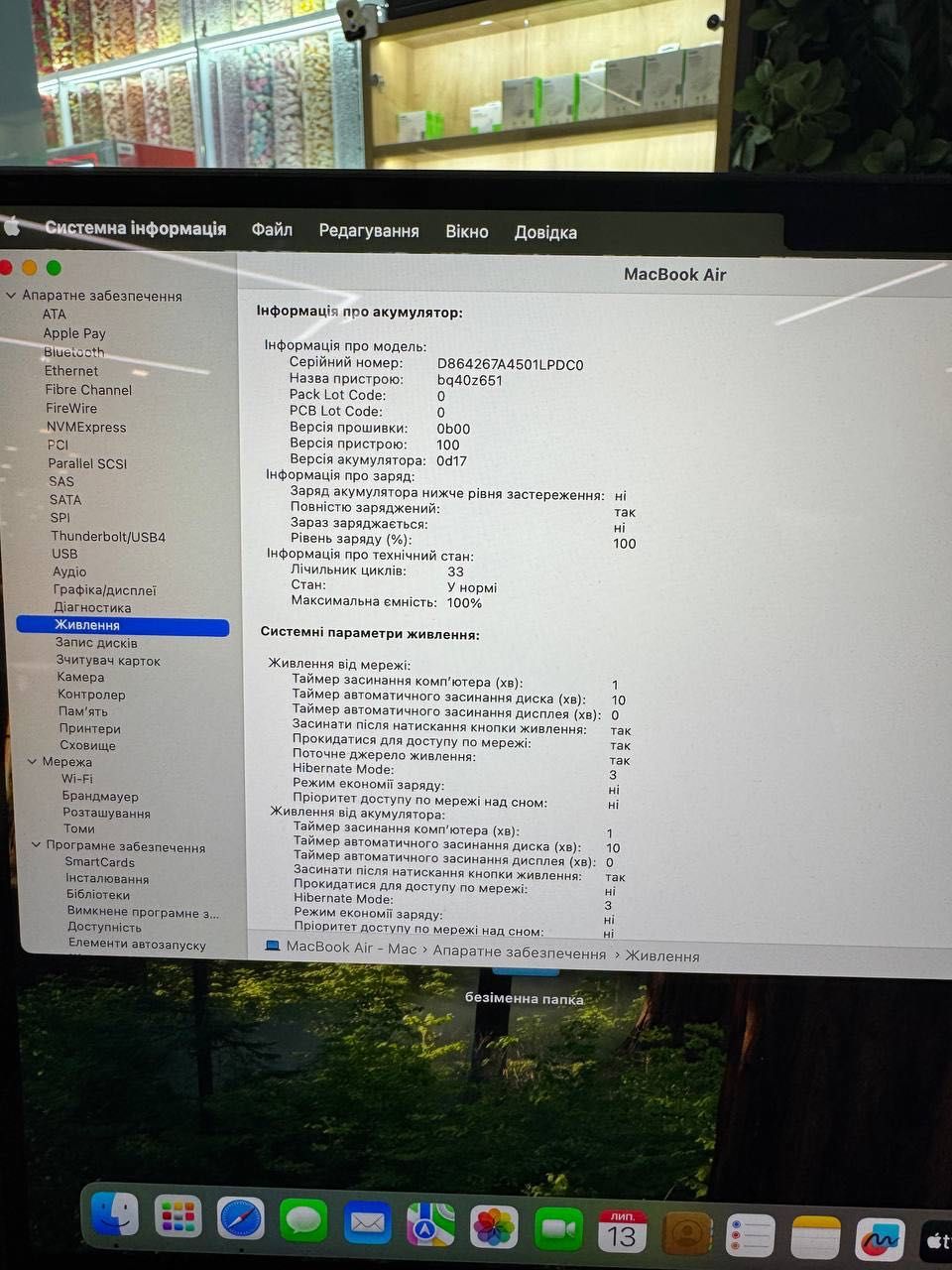Select Thunderbolt/USB4 in the sidebar
952x1270 pixels.
click(x=108, y=537)
